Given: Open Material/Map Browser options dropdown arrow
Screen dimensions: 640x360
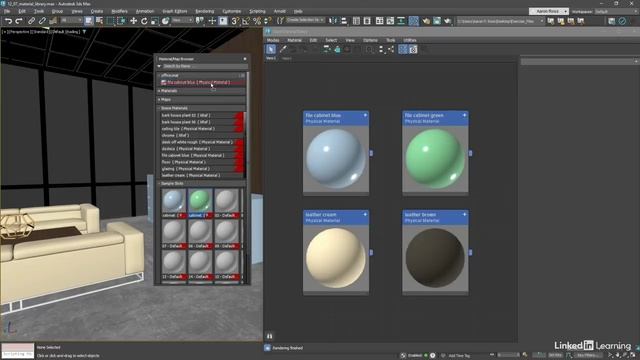Looking at the screenshot, I should tap(159, 66).
